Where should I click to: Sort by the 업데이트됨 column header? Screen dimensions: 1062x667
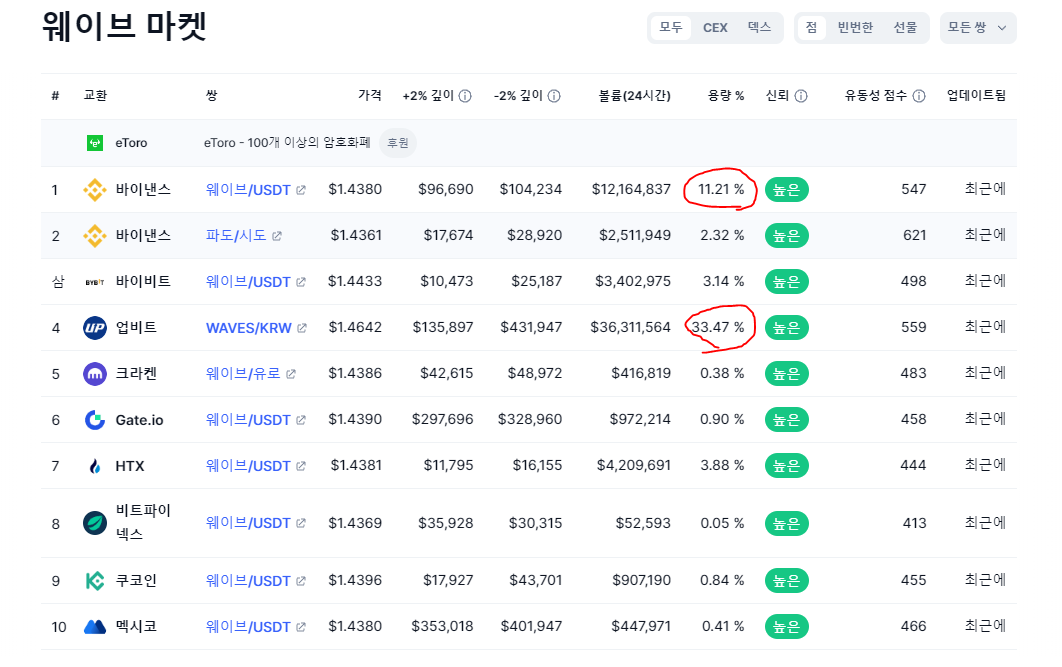pyautogui.click(x=976, y=95)
